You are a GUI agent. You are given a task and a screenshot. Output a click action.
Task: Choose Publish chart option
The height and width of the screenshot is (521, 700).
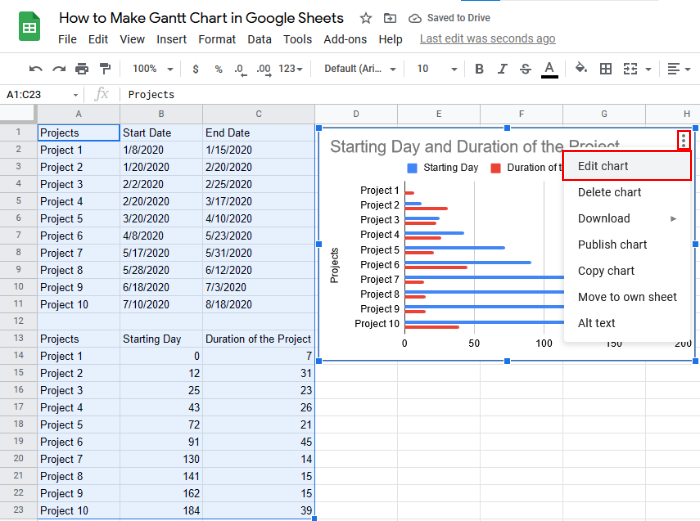coord(627,245)
